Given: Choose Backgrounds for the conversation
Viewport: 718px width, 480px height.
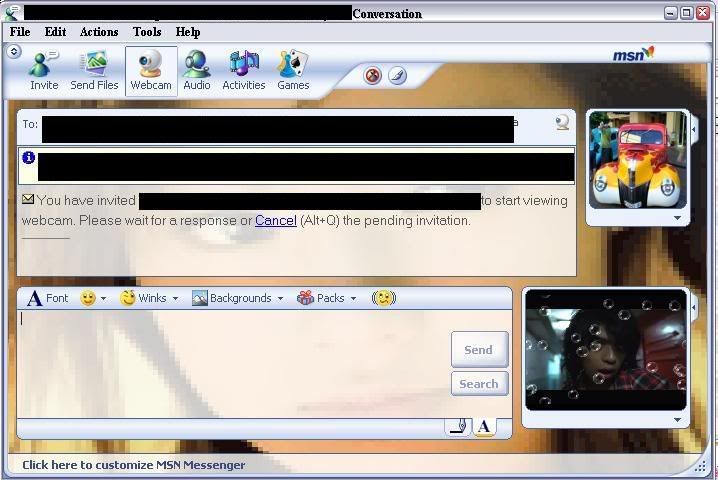Looking at the screenshot, I should point(232,298).
